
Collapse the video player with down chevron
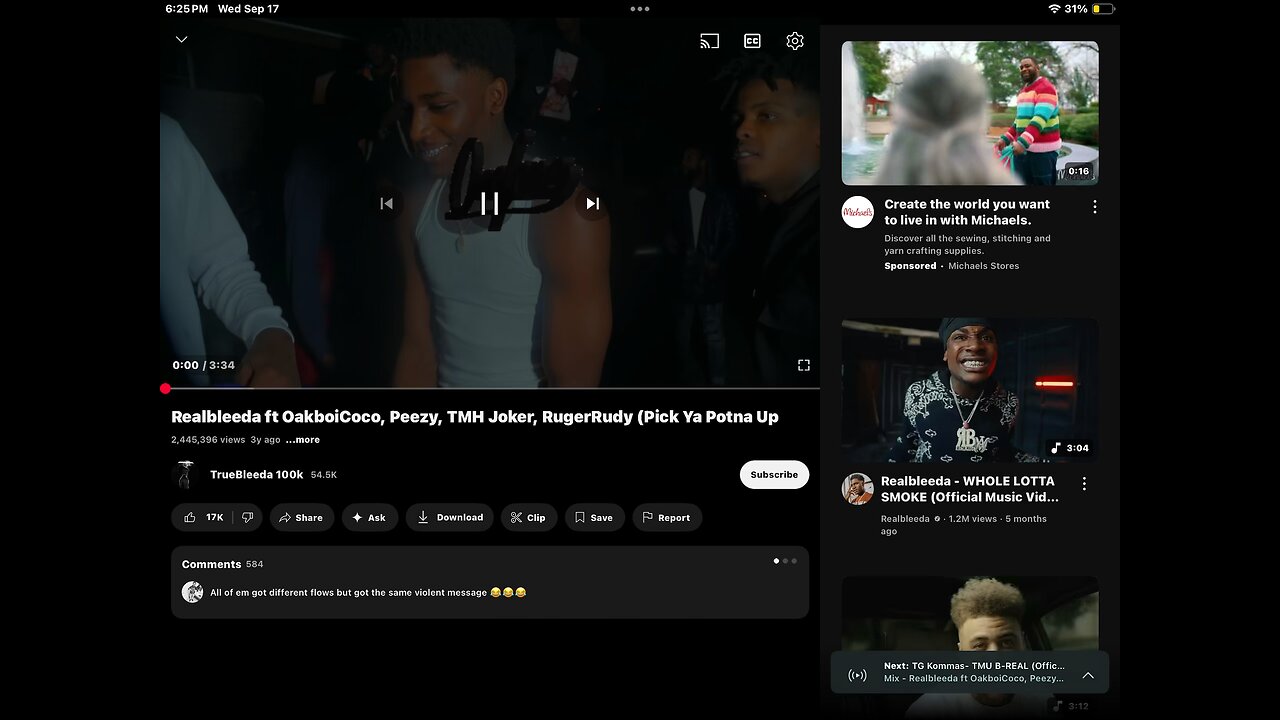tap(181, 40)
